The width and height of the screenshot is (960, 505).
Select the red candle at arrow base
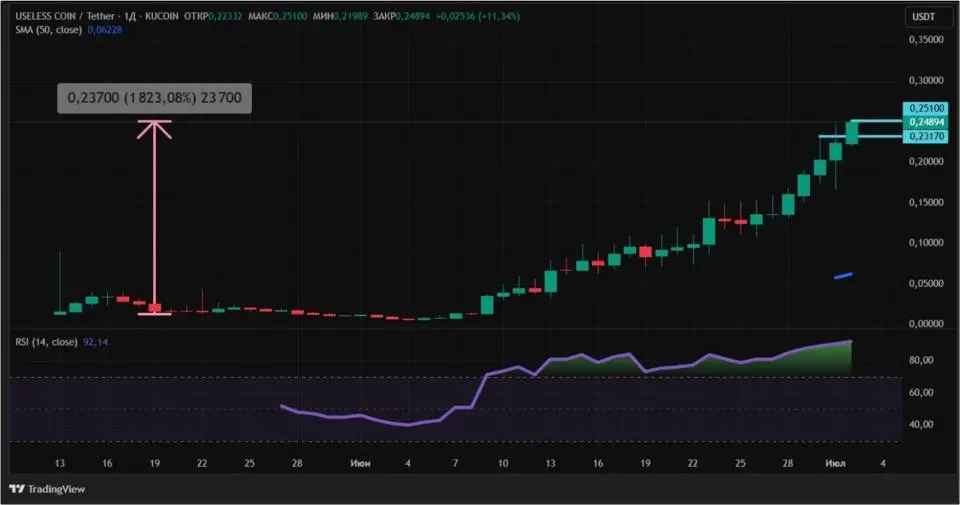[x=154, y=308]
